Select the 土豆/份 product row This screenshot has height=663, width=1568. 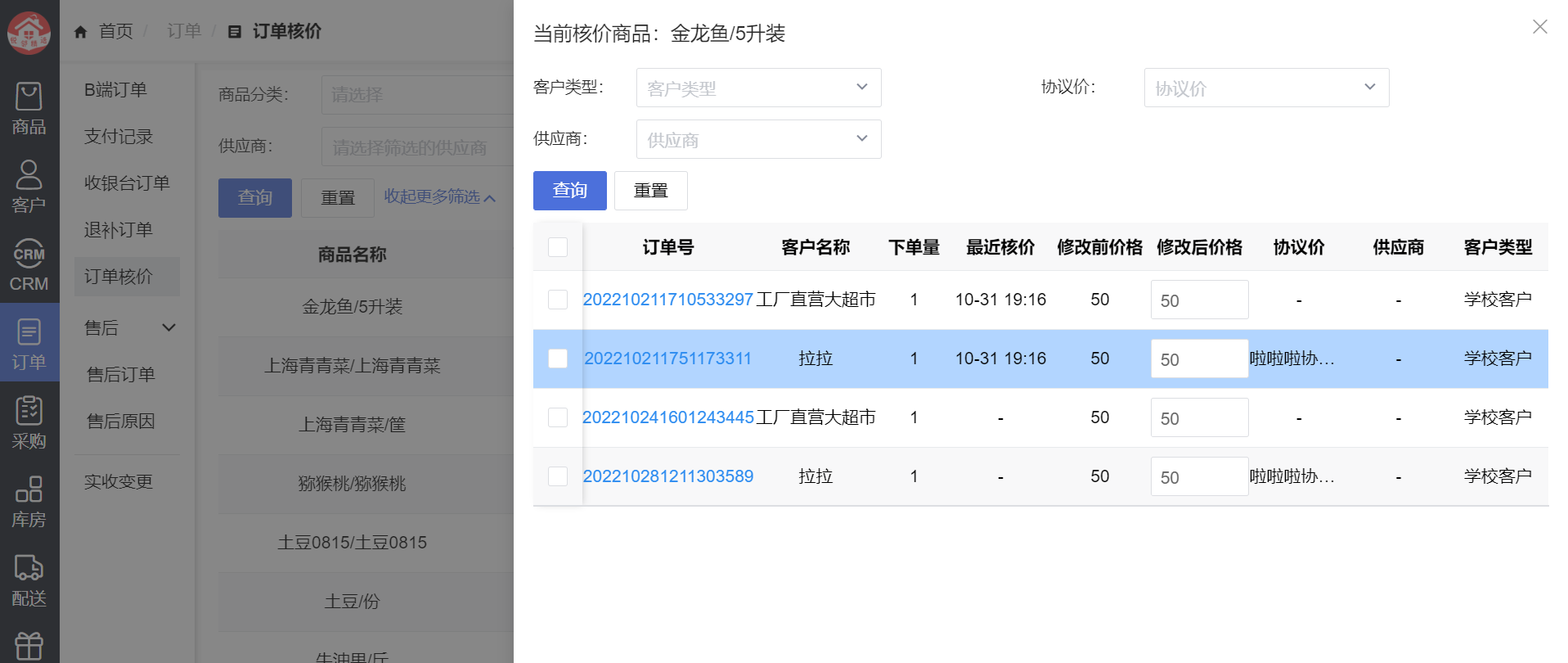tap(366, 602)
